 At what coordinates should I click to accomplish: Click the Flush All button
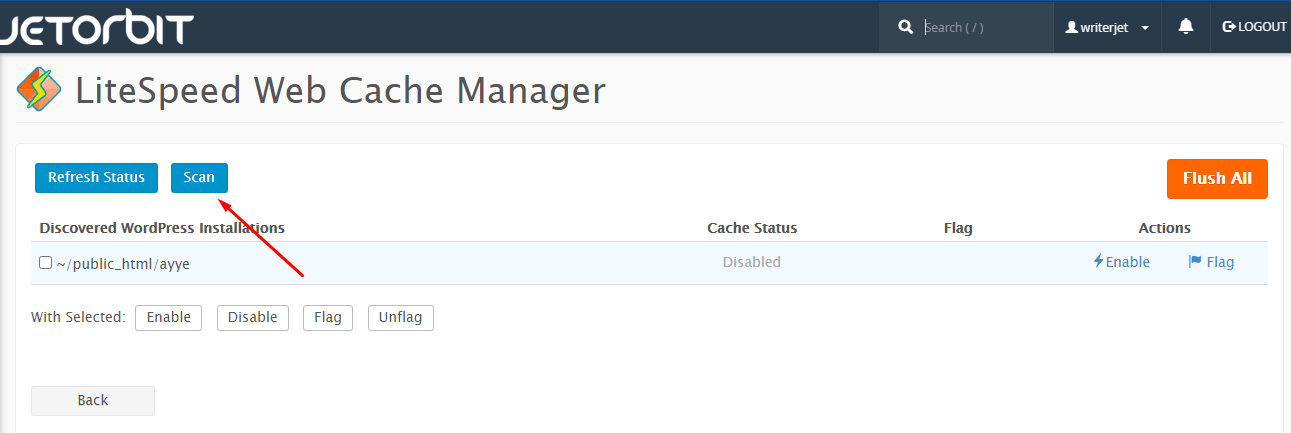pyautogui.click(x=1217, y=178)
